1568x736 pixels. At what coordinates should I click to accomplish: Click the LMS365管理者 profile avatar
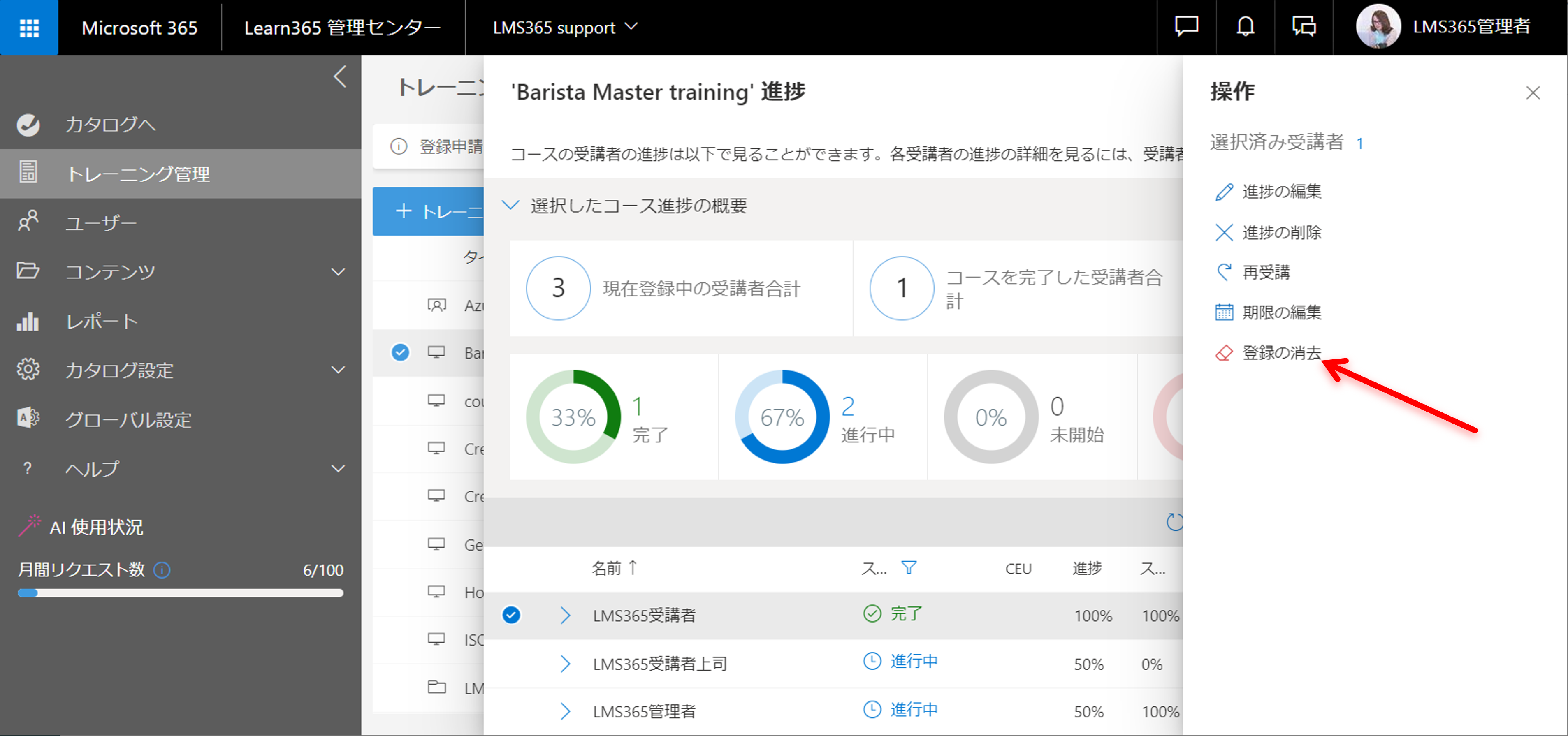point(1378,27)
